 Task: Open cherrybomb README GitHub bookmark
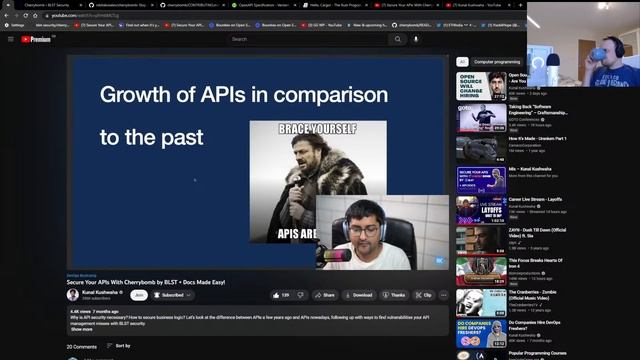point(411,25)
